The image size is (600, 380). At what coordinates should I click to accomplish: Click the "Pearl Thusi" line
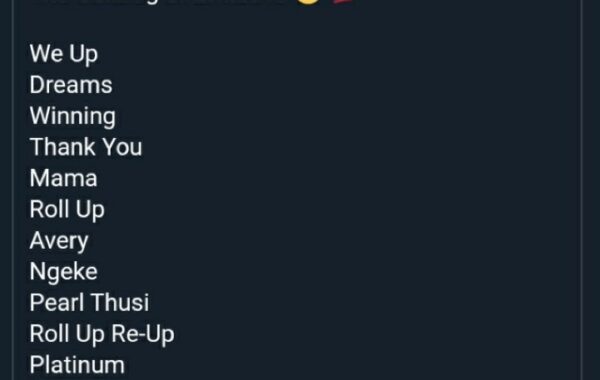click(89, 303)
